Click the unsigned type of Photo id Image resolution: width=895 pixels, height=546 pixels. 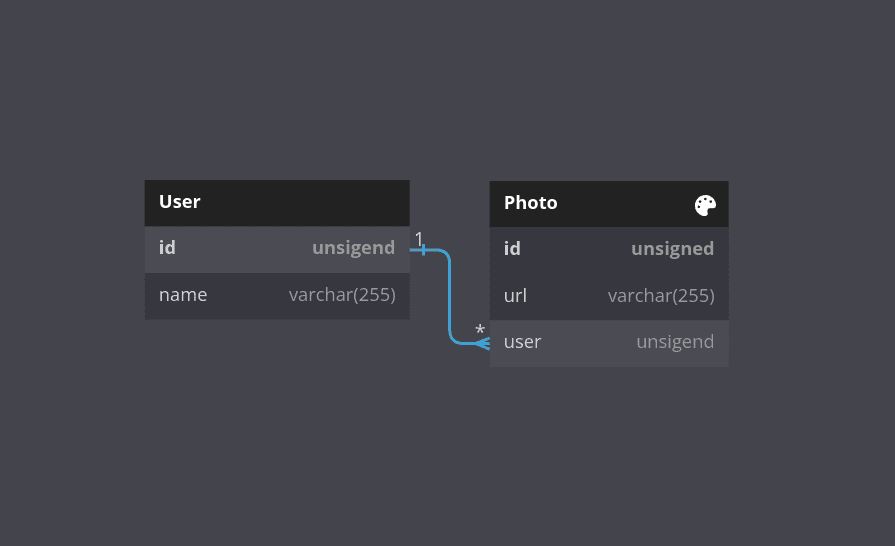click(672, 249)
